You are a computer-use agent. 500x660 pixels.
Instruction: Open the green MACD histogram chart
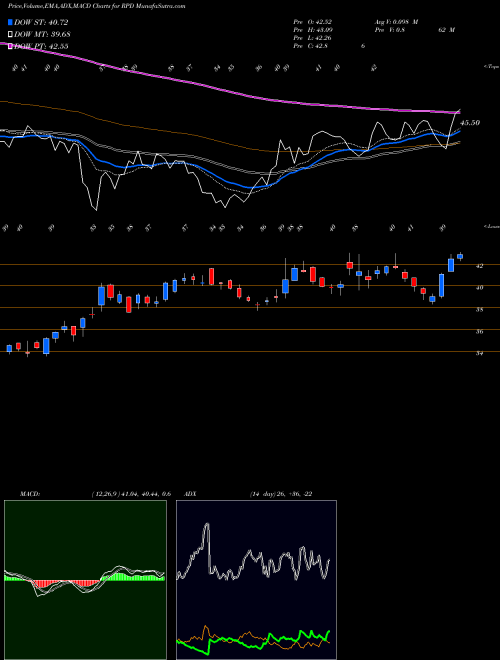(x=85, y=580)
